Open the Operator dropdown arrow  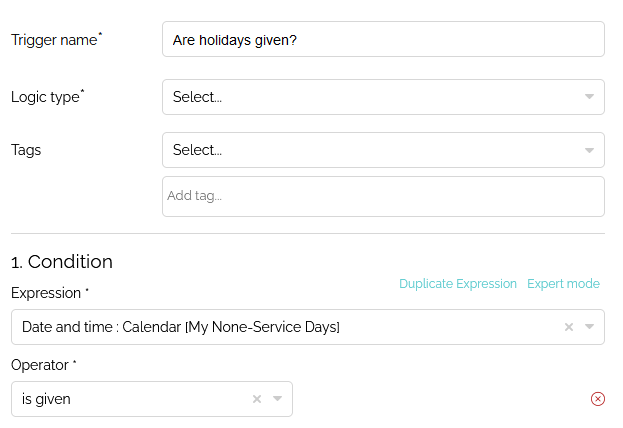(277, 399)
